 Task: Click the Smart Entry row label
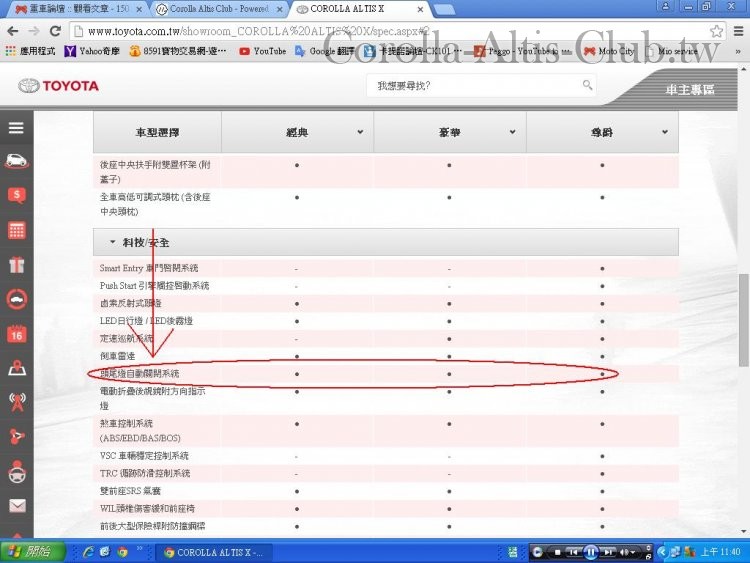click(149, 268)
